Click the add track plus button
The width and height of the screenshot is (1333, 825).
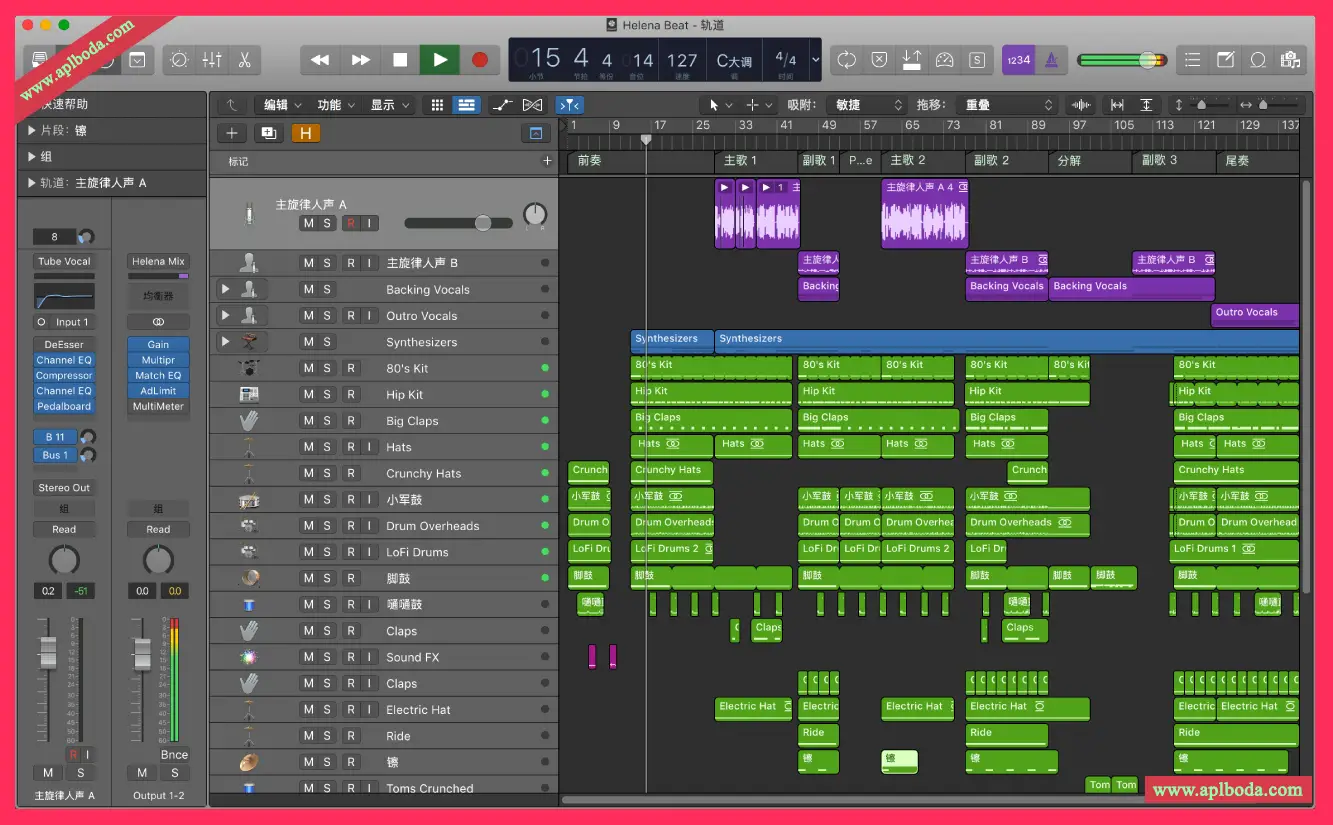(232, 133)
